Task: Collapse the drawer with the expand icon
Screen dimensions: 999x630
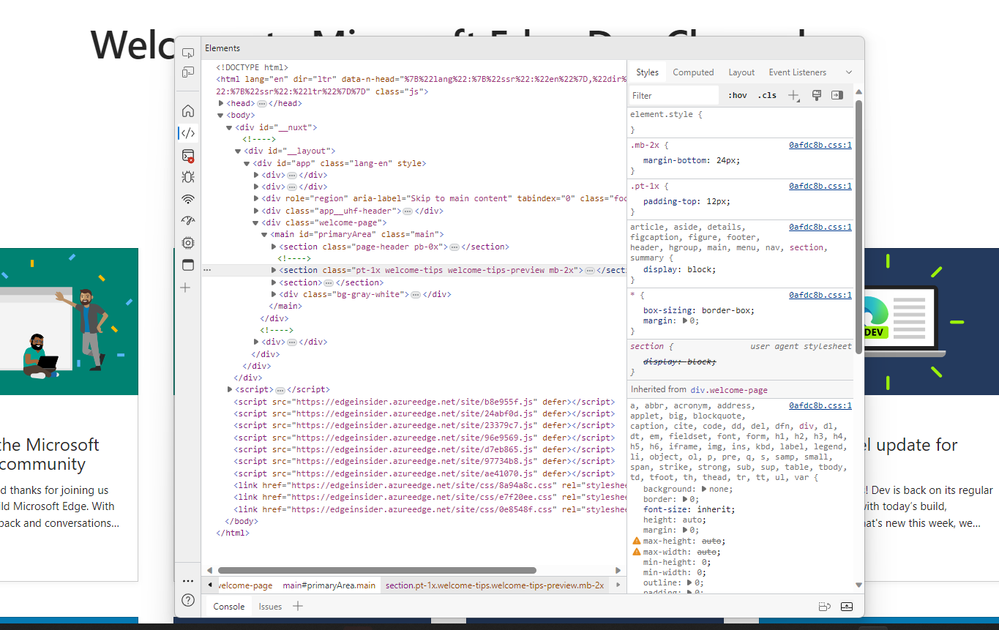Action: (x=847, y=606)
